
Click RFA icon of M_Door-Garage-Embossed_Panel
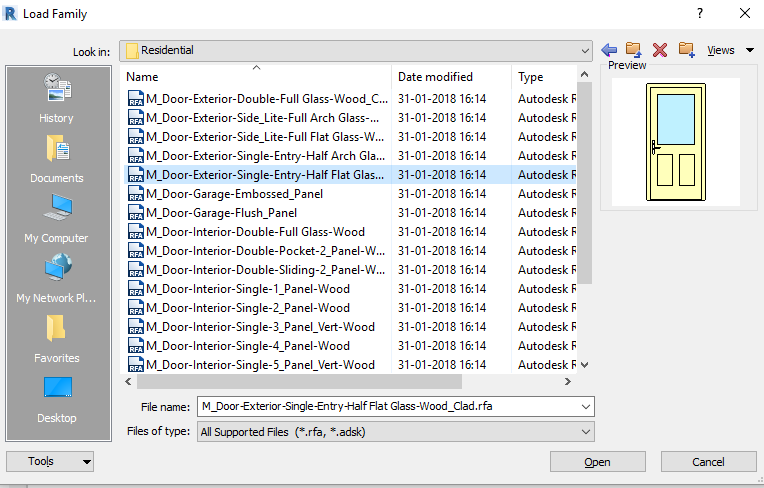click(x=135, y=194)
